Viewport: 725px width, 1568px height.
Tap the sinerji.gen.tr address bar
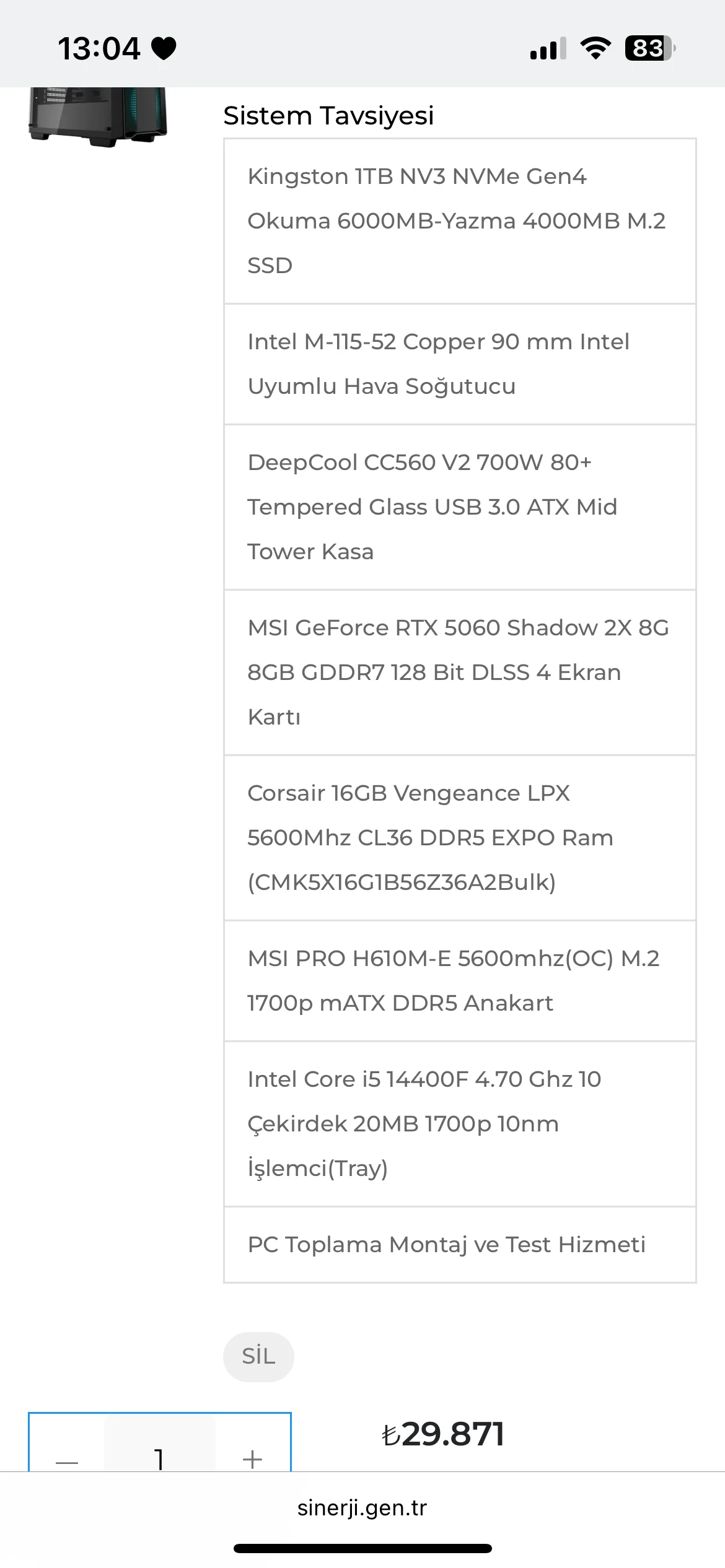click(362, 1507)
